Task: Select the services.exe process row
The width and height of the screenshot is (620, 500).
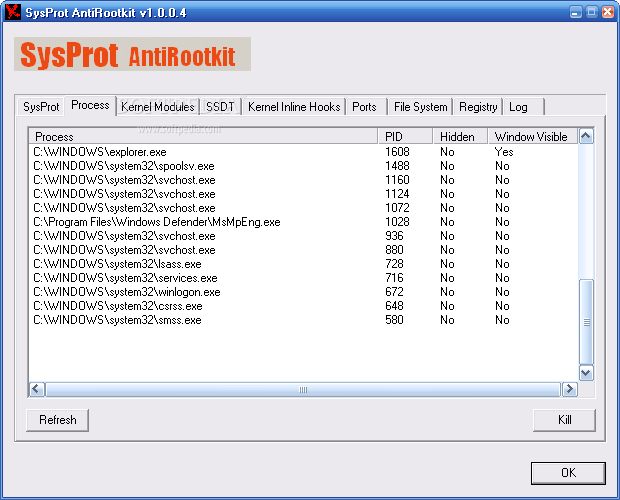Action: pyautogui.click(x=303, y=278)
